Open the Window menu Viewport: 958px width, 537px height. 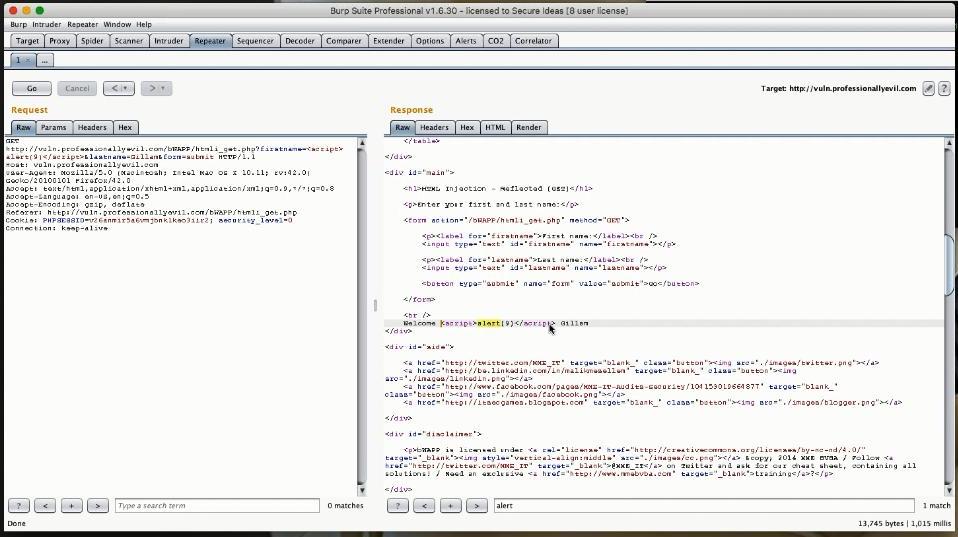click(117, 24)
